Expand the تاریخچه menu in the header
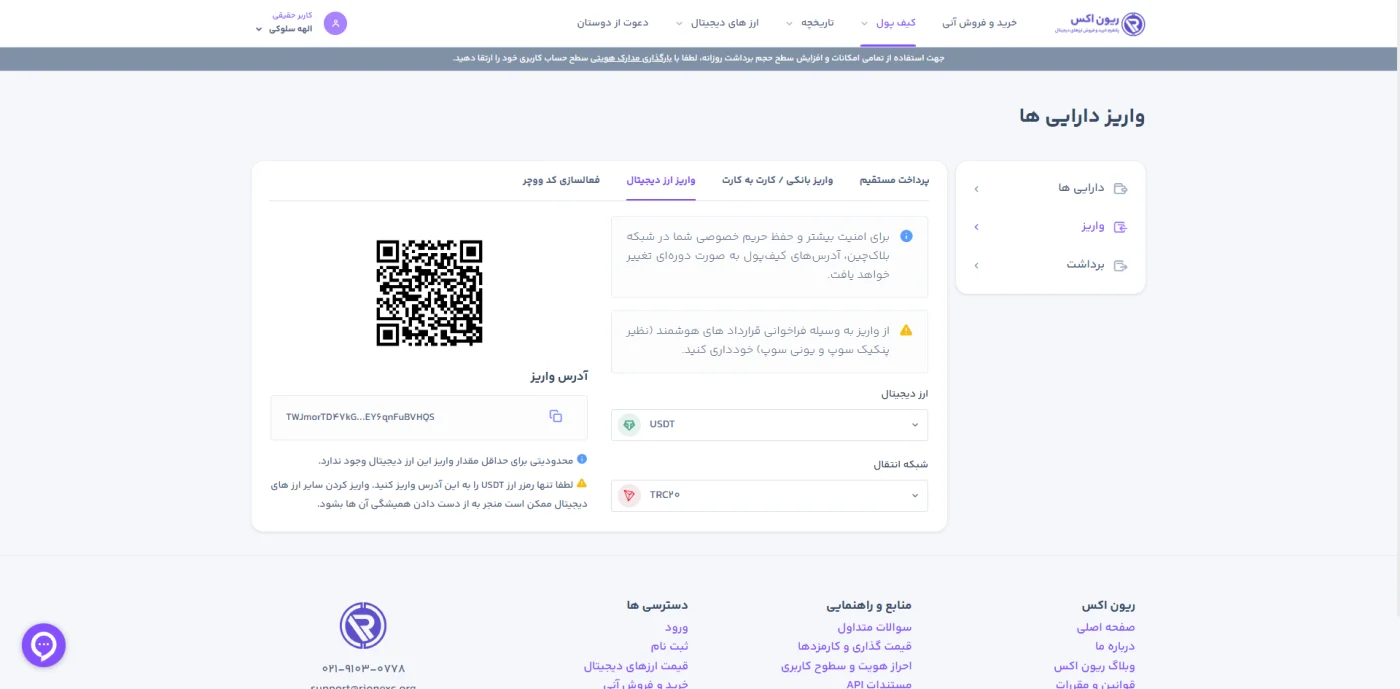This screenshot has height=689, width=1400. click(x=811, y=23)
